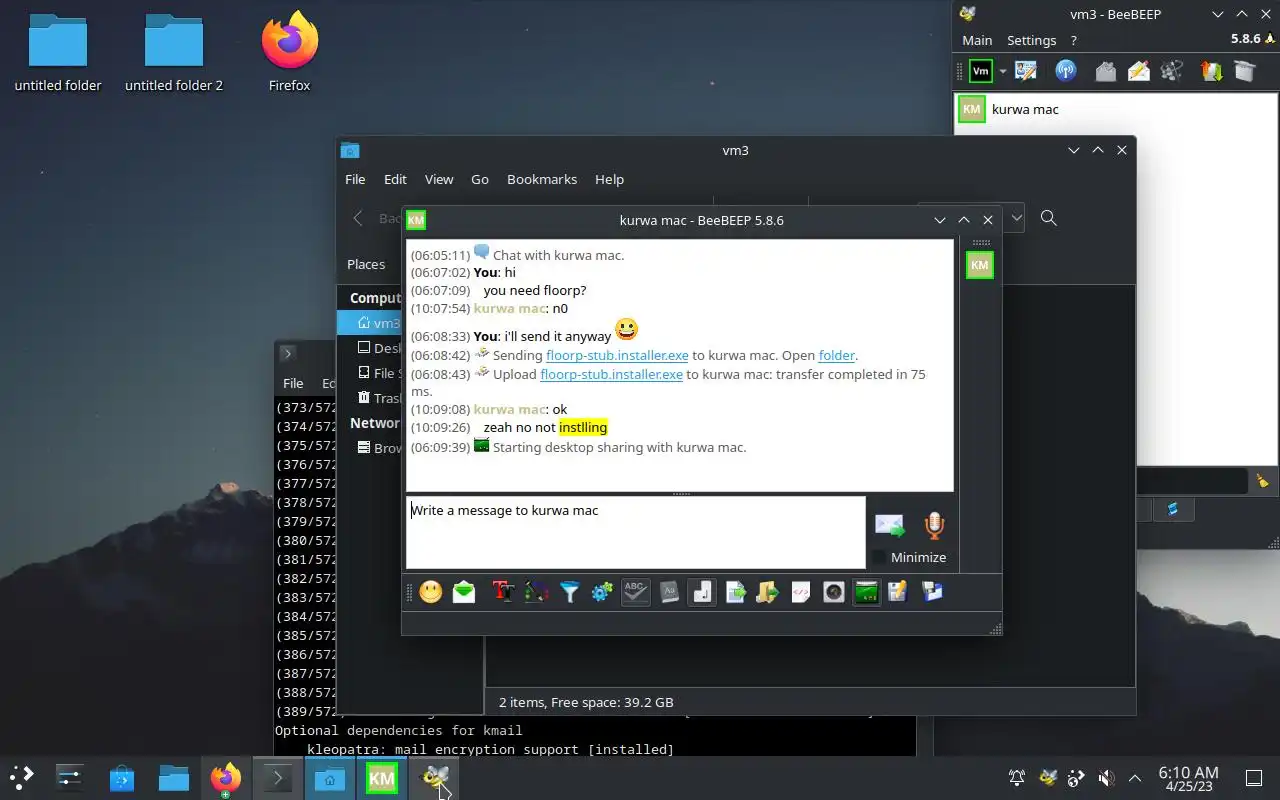Open chat settings via blue gears icon
The image size is (1280, 800).
coord(602,592)
